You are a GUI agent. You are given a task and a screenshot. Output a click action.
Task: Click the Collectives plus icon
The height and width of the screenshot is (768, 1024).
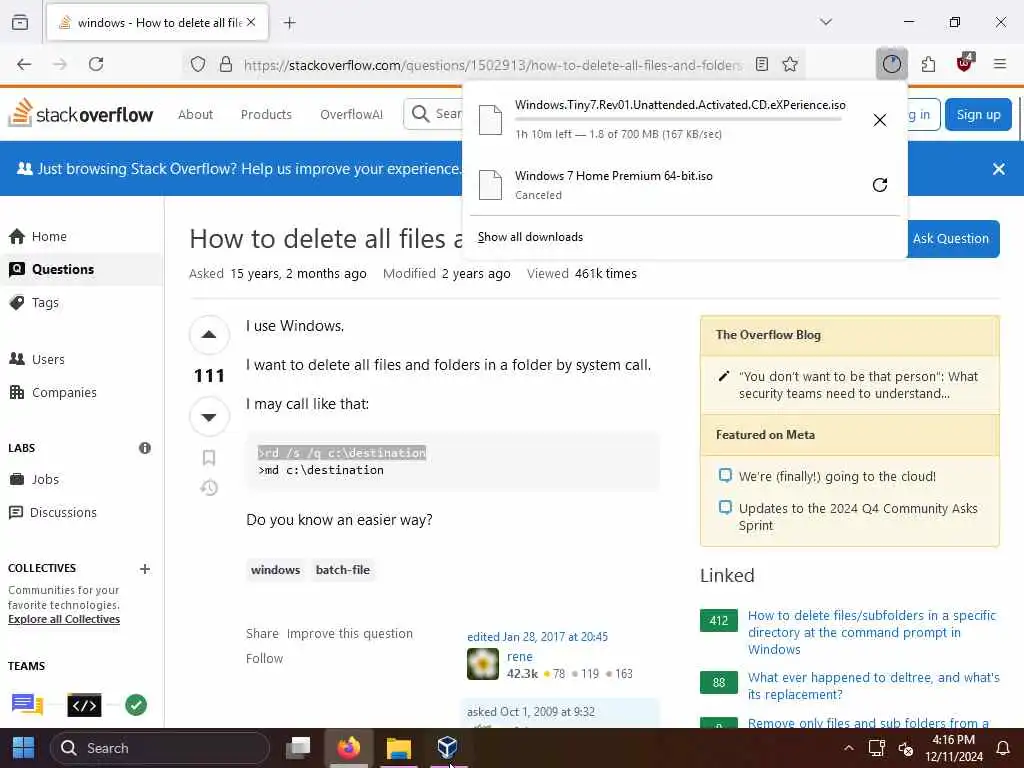[145, 569]
